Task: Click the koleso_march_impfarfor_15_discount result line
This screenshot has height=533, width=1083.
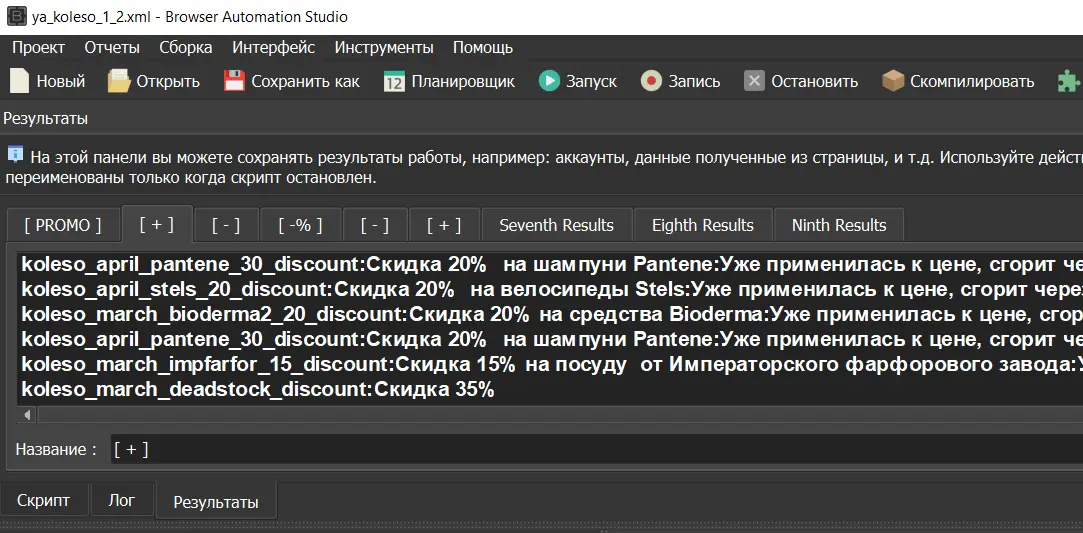Action: pos(550,364)
